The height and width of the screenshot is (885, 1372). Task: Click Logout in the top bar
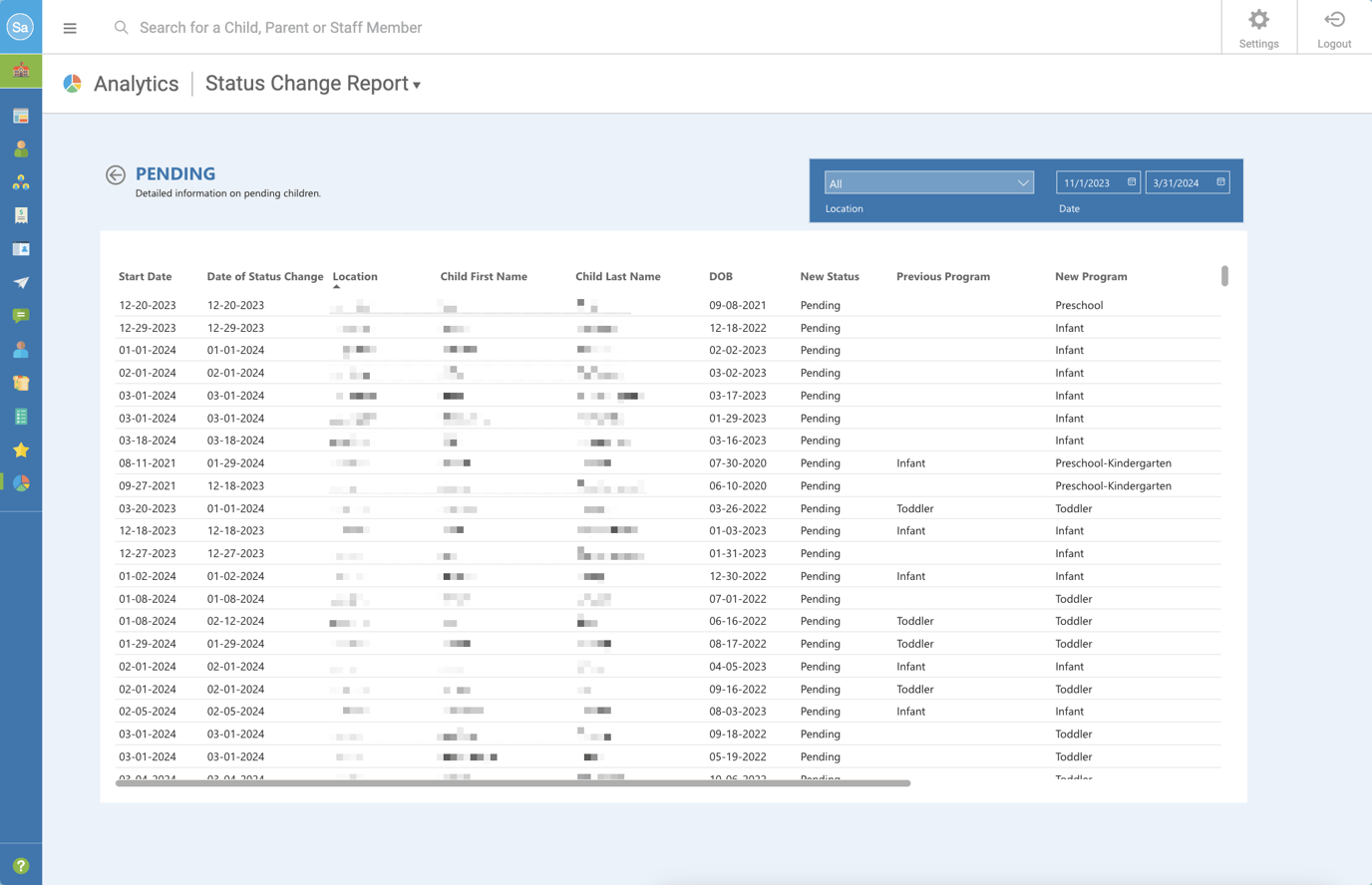(x=1334, y=27)
